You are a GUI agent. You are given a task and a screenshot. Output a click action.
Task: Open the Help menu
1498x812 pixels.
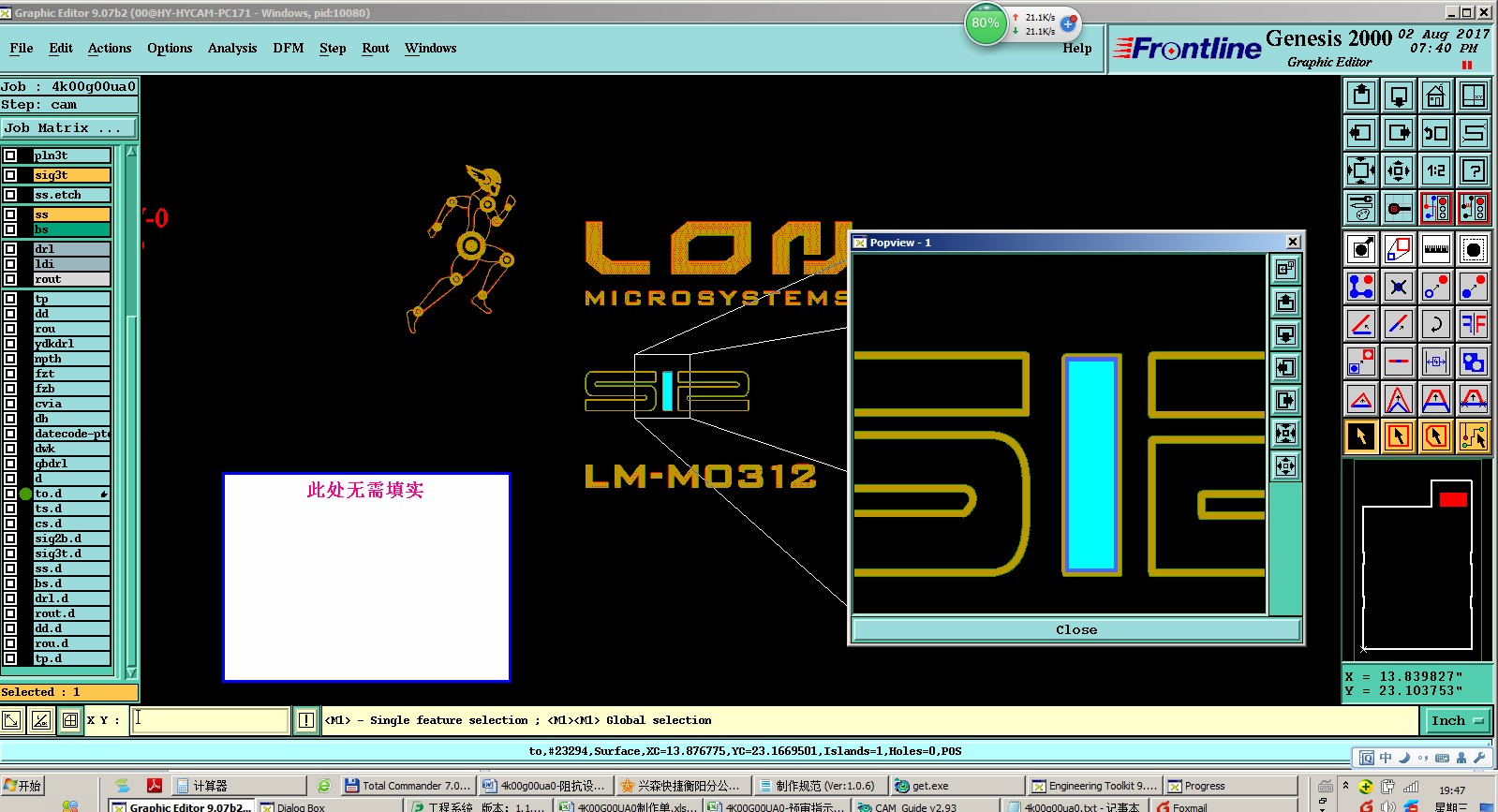[1077, 48]
